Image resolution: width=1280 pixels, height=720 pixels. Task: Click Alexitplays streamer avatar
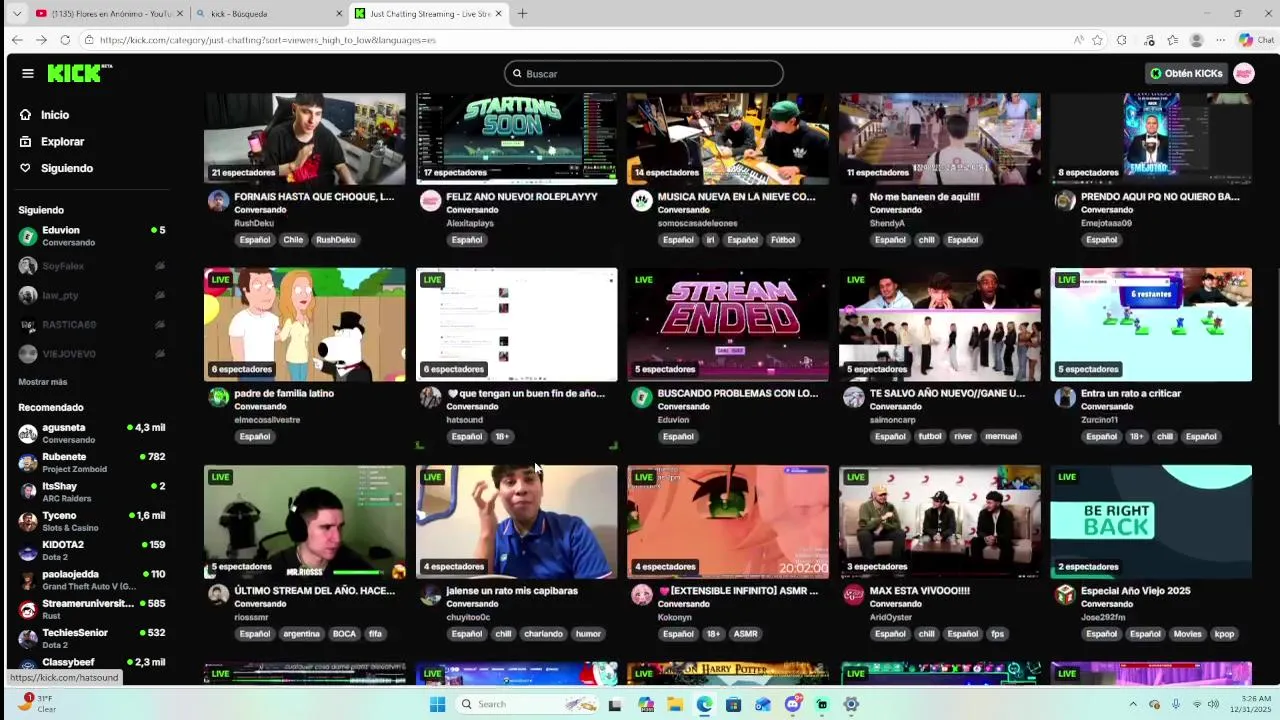(430, 201)
